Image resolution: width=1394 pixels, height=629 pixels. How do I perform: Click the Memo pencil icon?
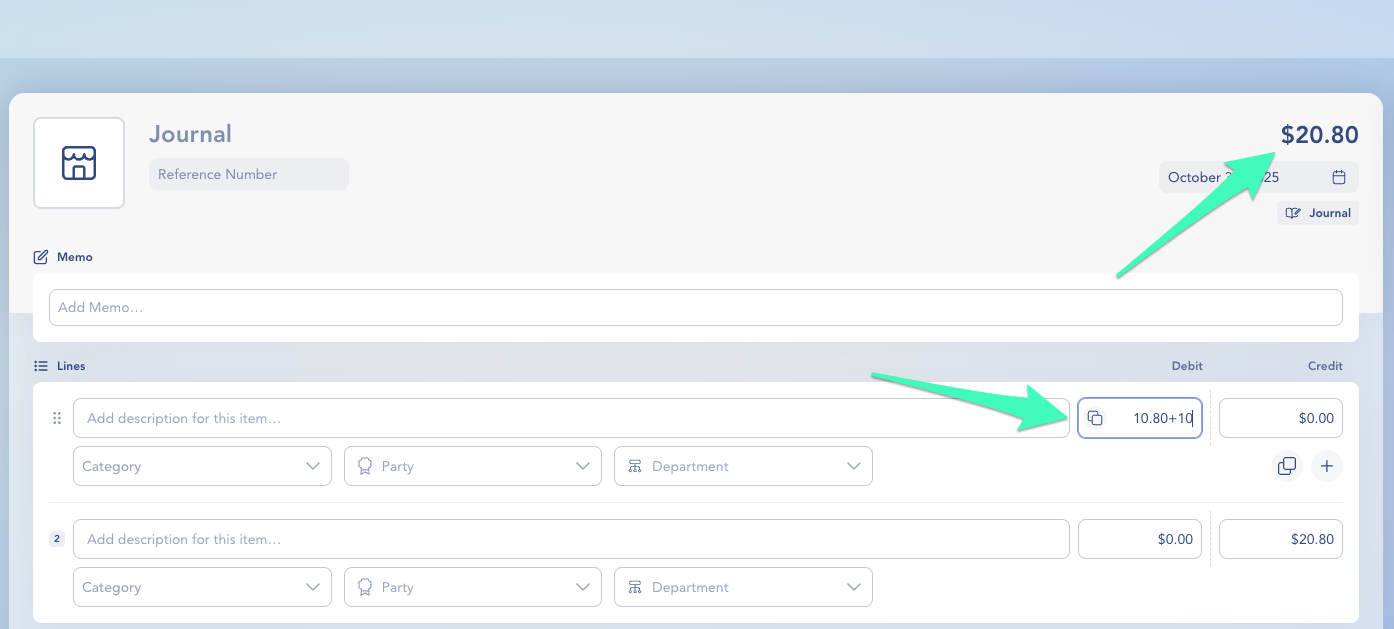pos(41,257)
